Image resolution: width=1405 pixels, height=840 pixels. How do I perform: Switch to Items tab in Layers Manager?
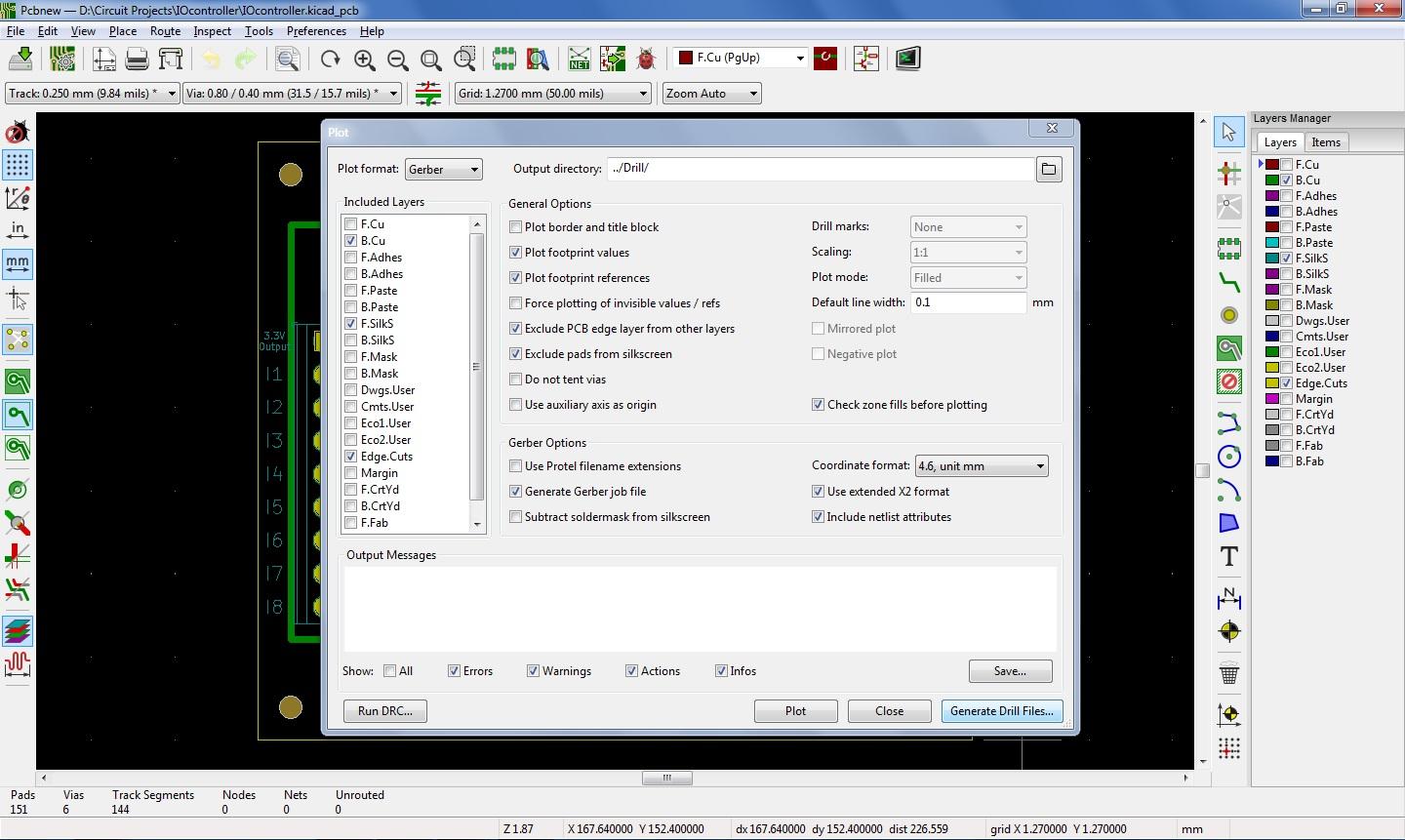(1326, 142)
